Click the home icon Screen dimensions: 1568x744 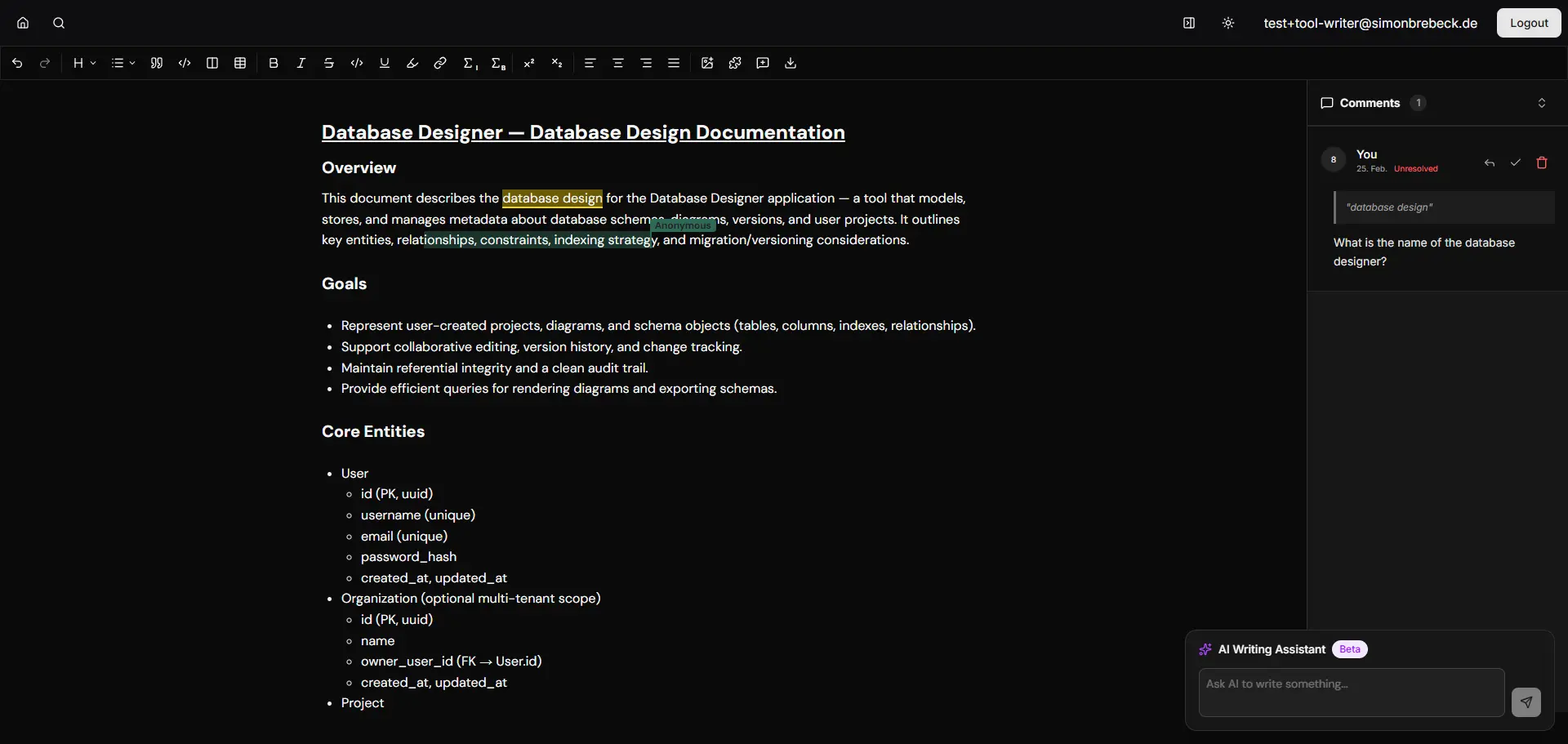pos(23,23)
